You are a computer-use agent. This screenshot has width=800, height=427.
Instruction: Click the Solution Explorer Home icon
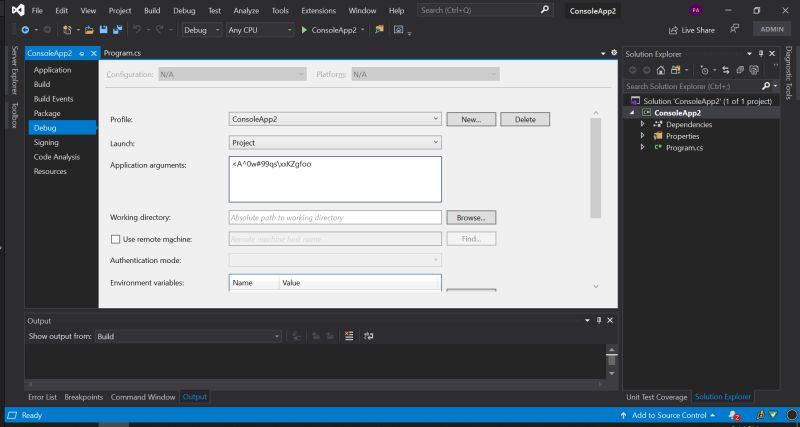coord(661,70)
